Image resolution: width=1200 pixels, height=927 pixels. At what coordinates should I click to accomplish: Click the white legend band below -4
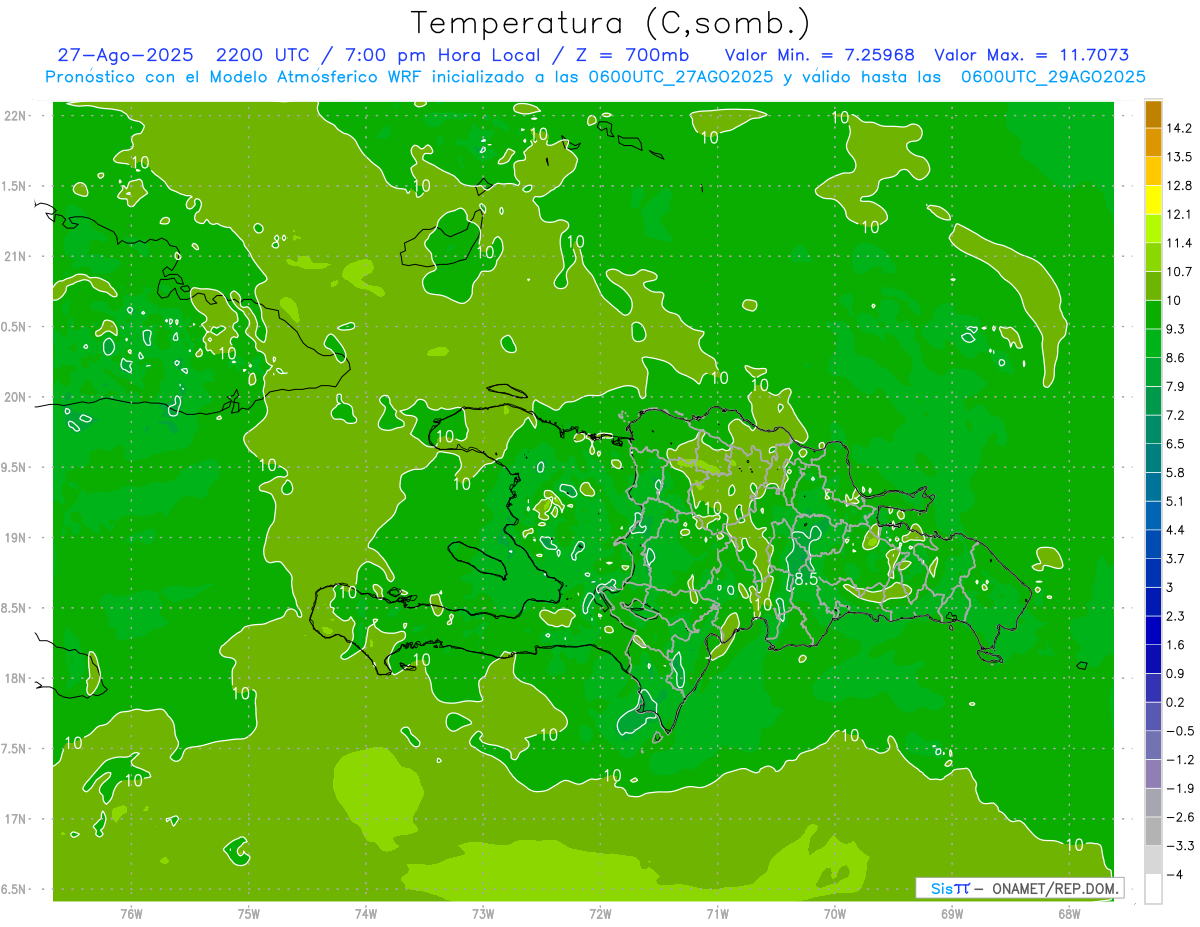1153,889
